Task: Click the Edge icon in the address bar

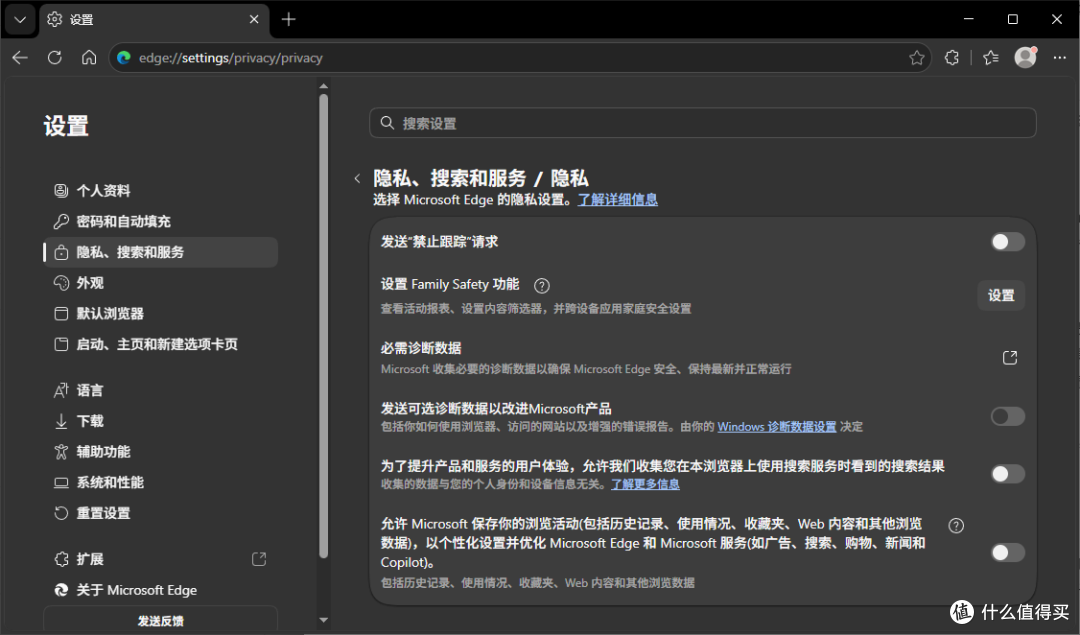Action: pos(124,58)
